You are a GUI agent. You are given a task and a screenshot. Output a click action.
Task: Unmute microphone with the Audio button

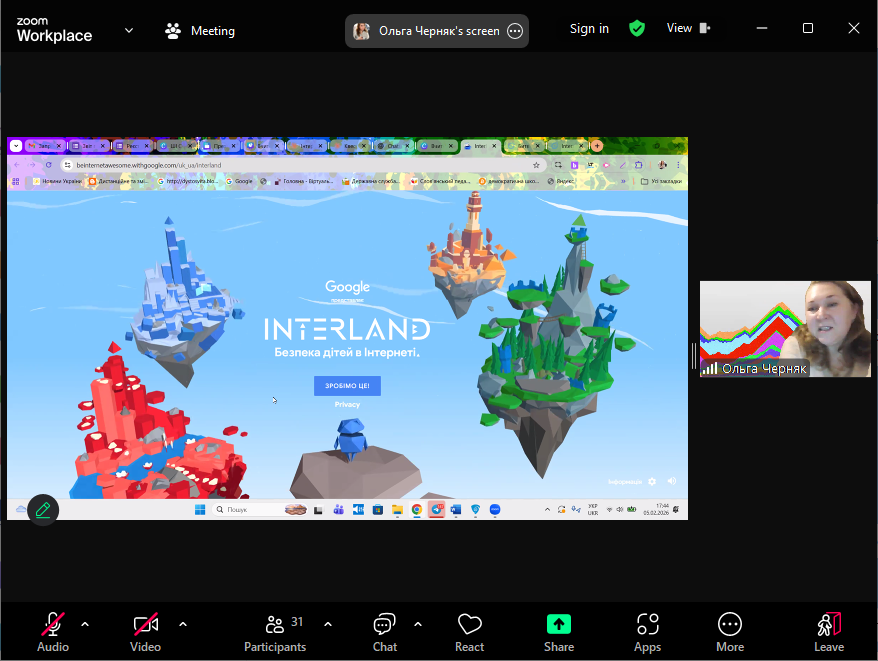(53, 632)
